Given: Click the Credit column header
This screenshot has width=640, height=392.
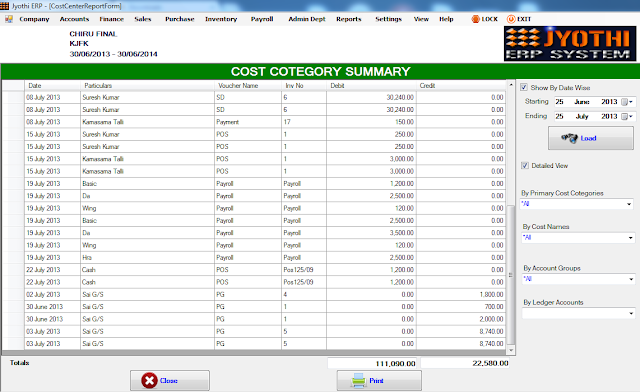Looking at the screenshot, I should 461,85.
